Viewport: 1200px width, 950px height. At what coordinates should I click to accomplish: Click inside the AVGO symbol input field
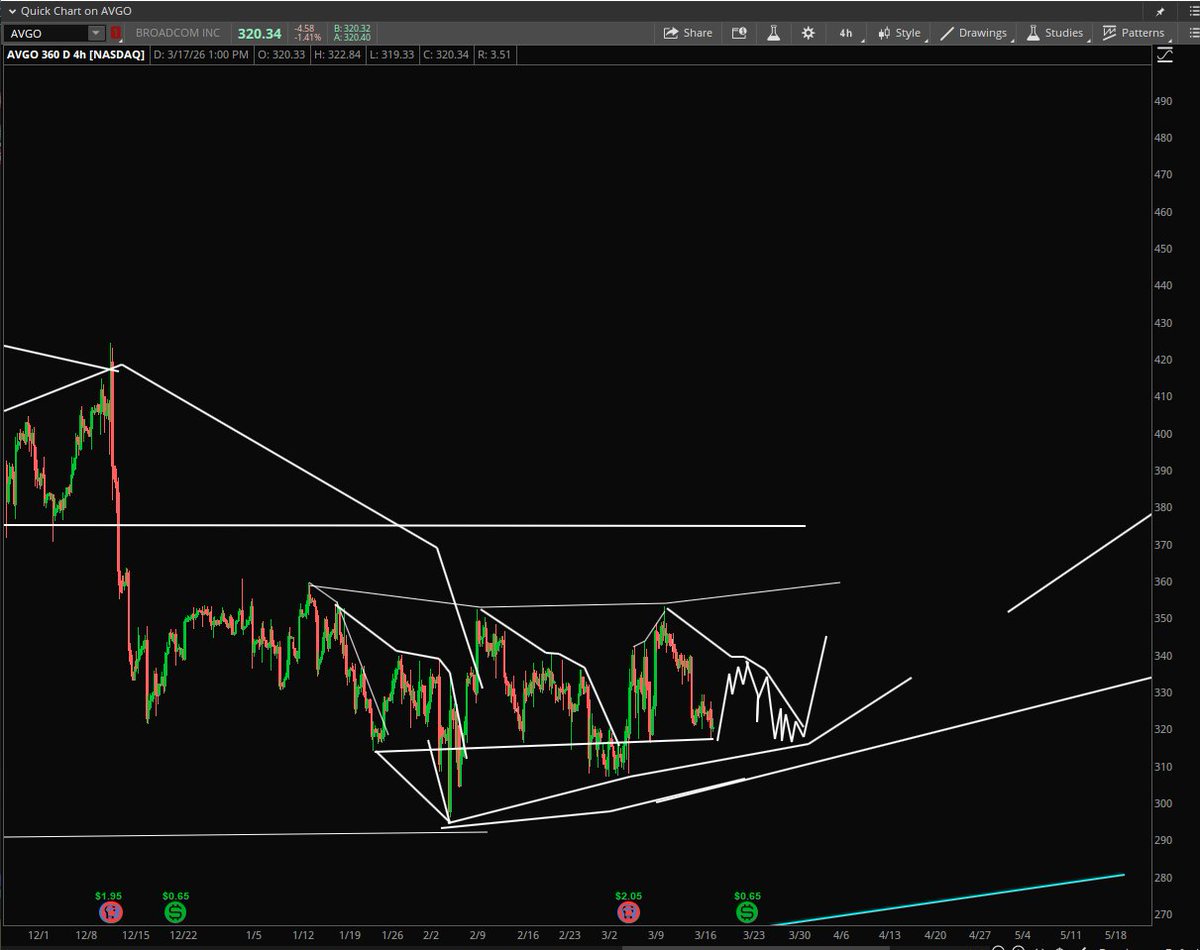point(45,32)
